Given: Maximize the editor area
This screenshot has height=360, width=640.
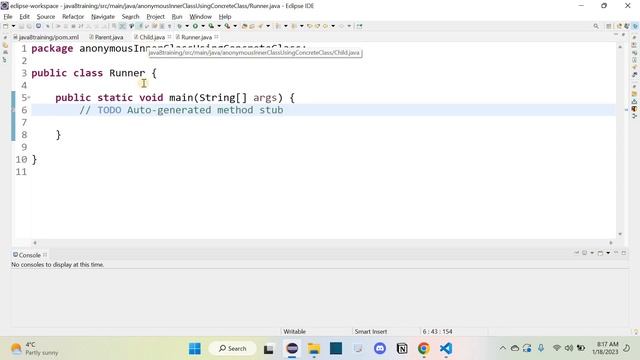Looking at the screenshot, I should pyautogui.click(x=623, y=35).
